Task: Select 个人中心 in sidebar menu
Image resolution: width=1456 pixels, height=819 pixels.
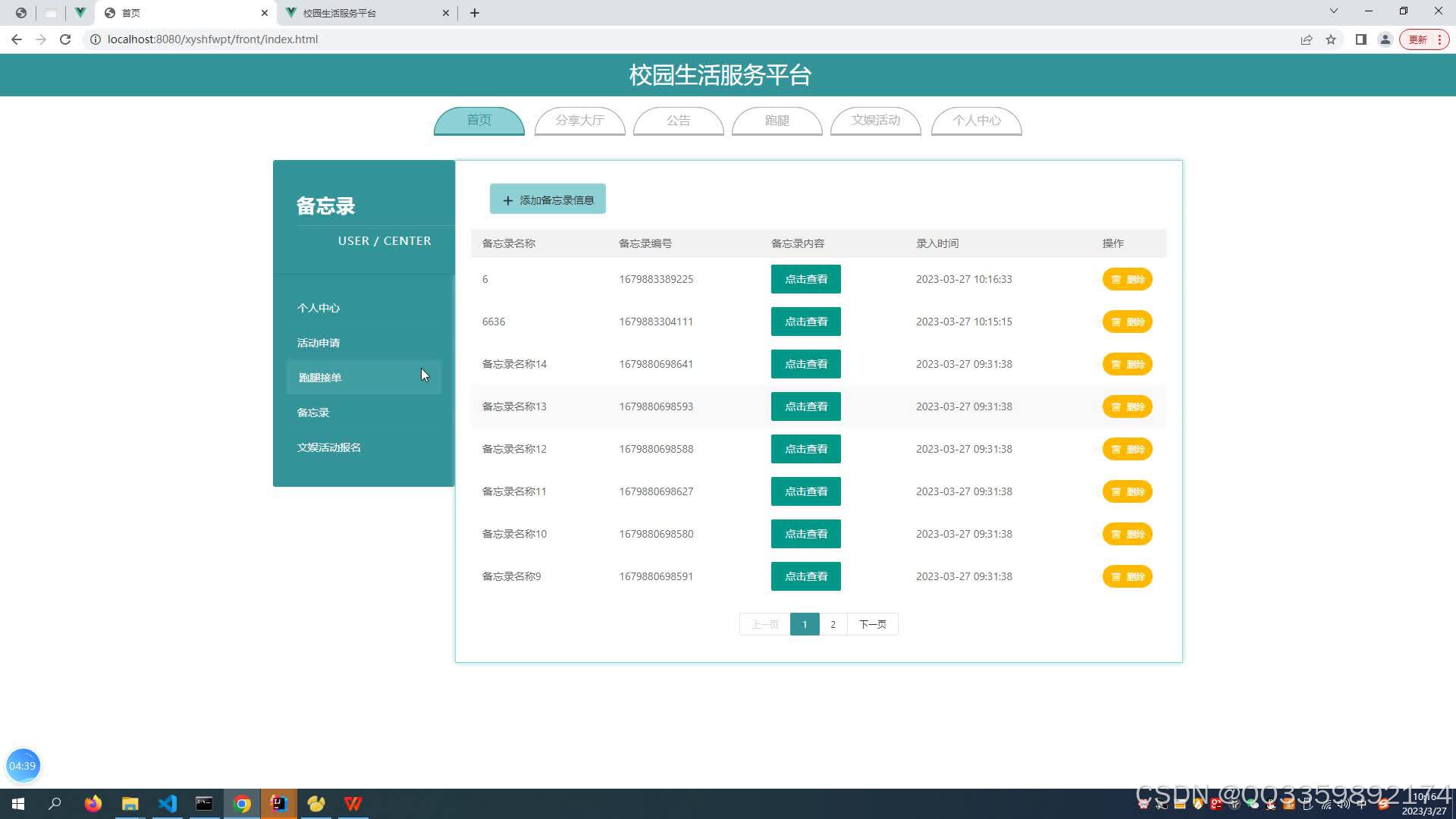Action: coord(364,308)
